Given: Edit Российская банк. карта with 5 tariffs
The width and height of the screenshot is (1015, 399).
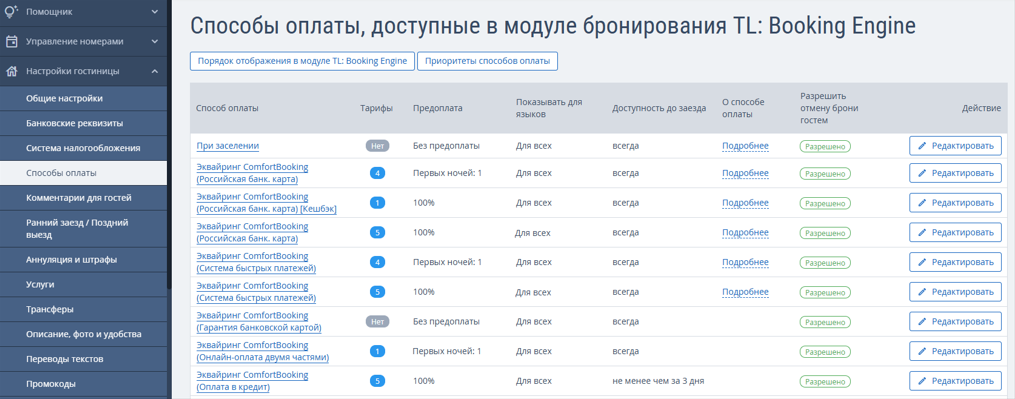Looking at the screenshot, I should 955,233.
